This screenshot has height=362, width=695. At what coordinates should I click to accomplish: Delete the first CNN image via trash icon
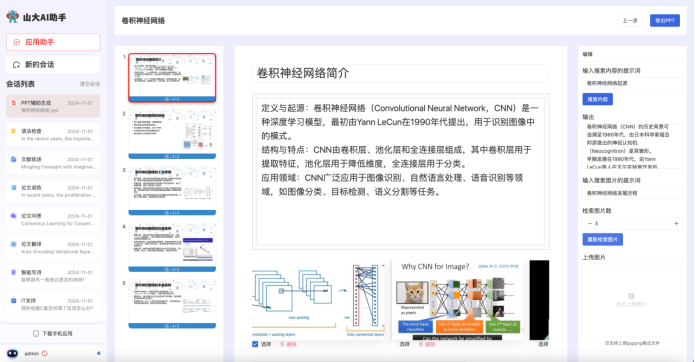click(282, 344)
